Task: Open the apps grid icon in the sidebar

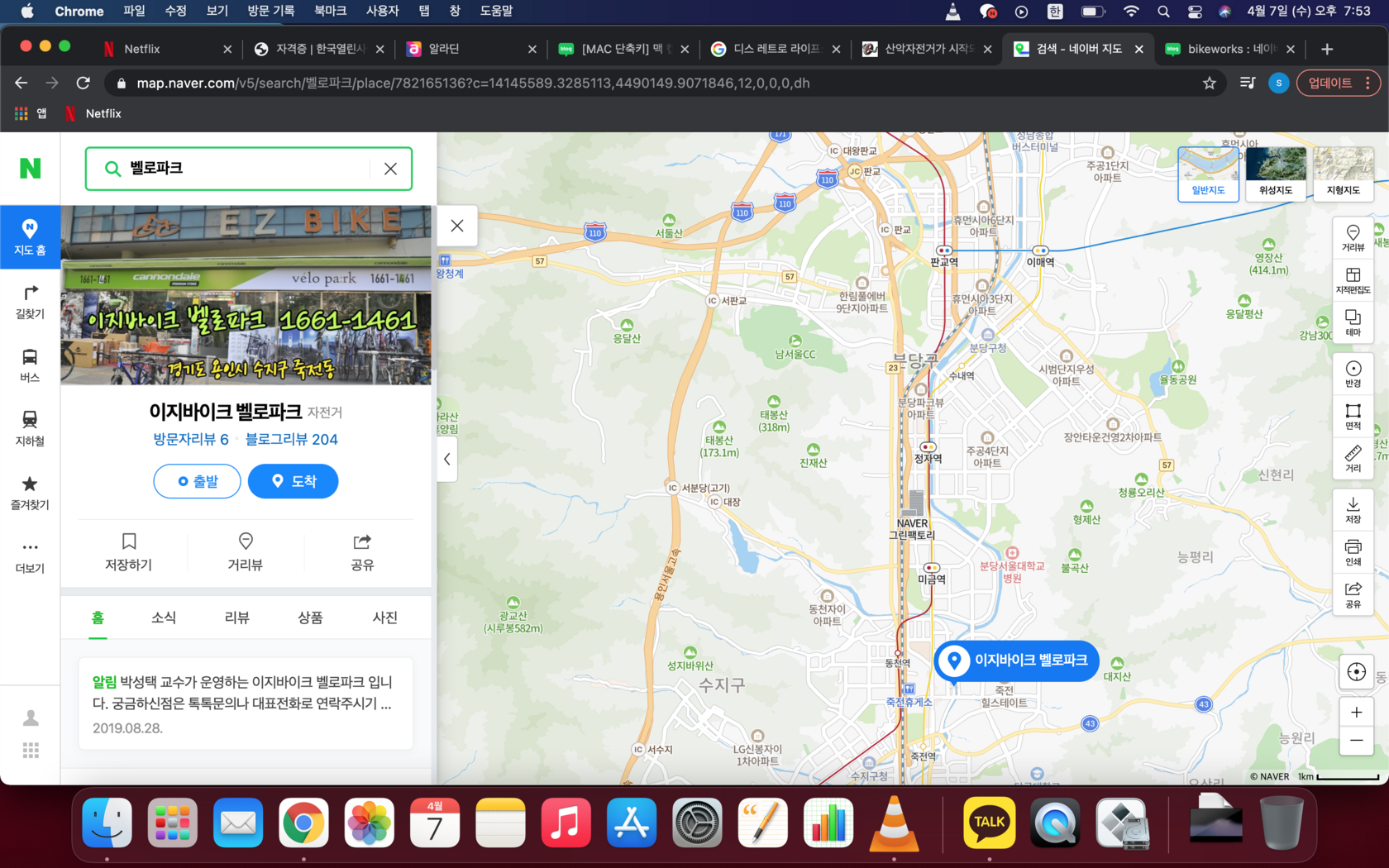Action: tap(31, 751)
